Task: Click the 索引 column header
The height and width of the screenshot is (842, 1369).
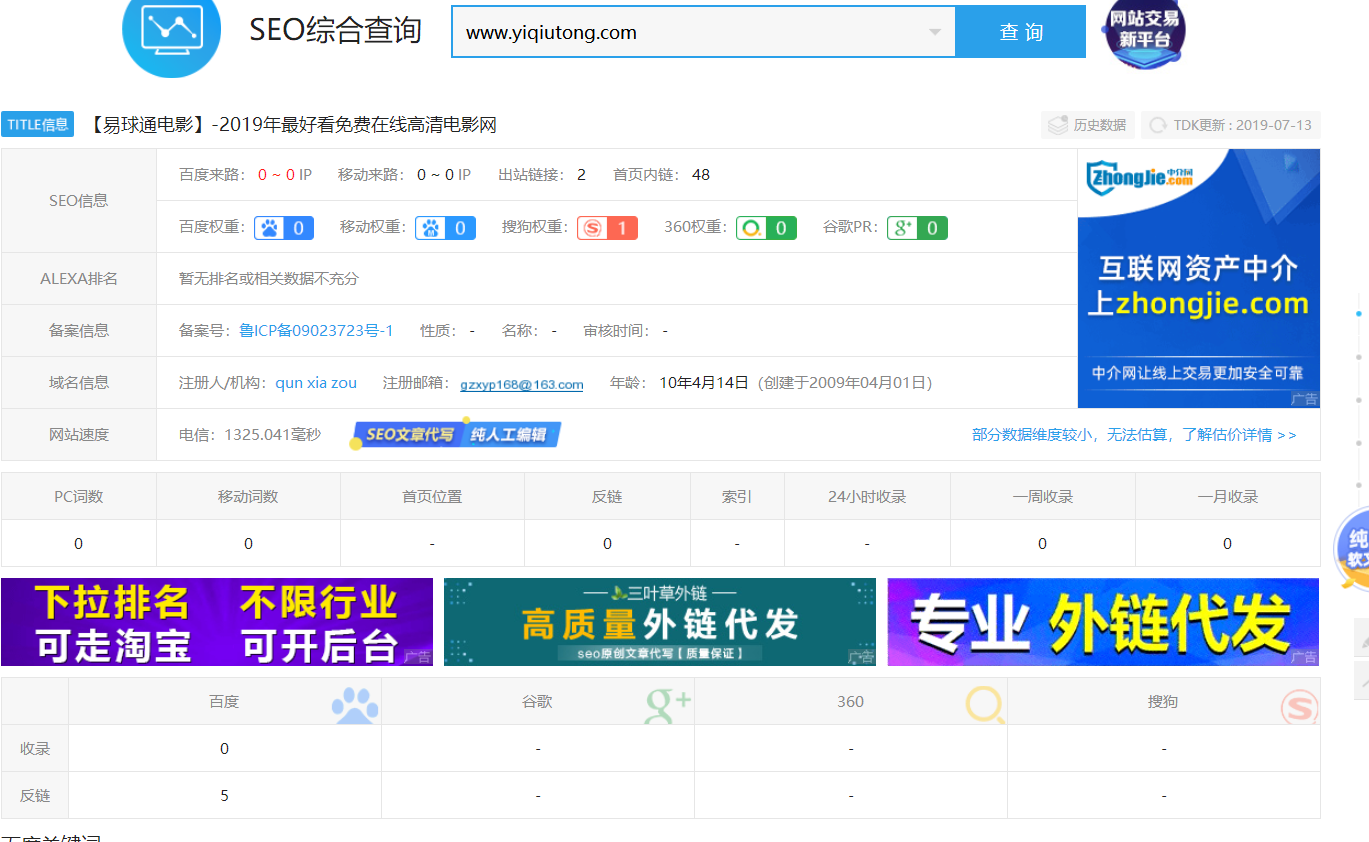Action: [737, 497]
